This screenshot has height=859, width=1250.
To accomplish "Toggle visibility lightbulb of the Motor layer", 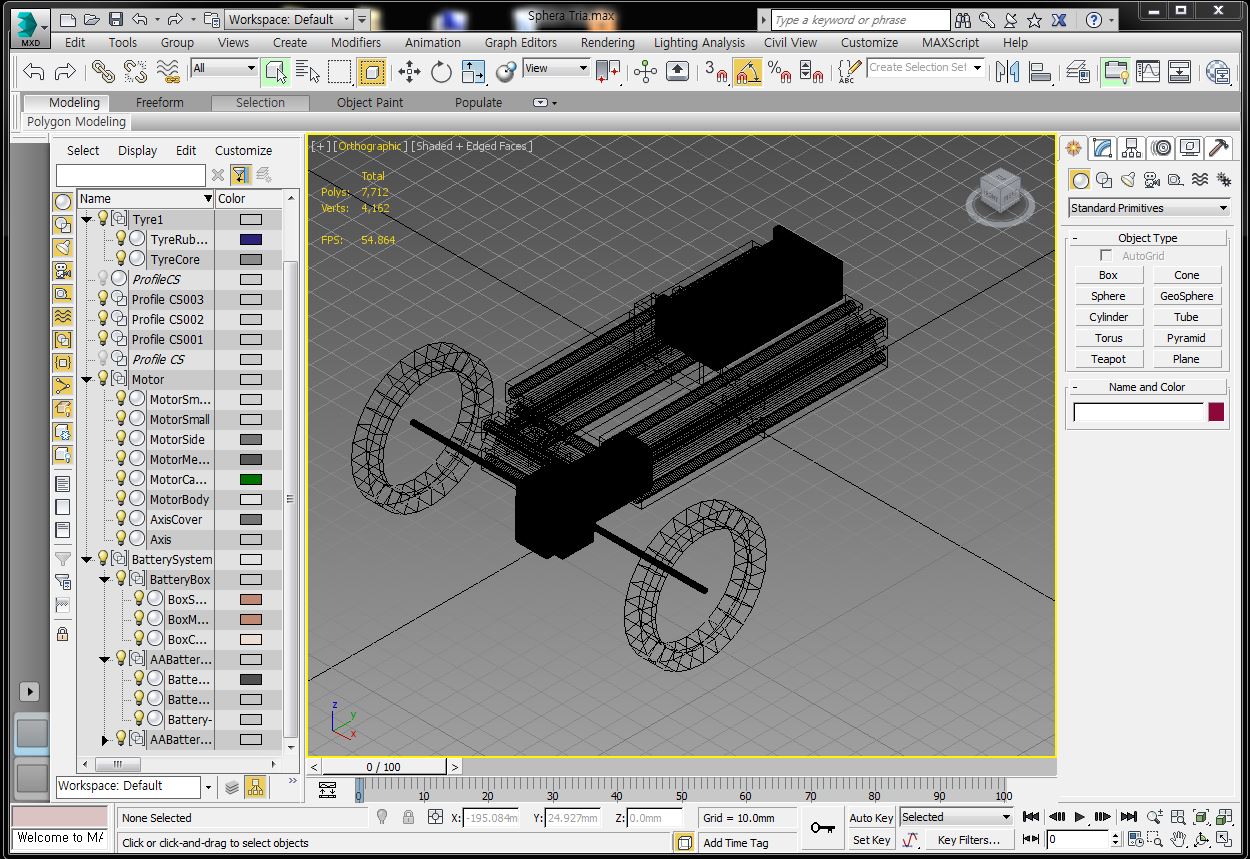I will tap(104, 379).
